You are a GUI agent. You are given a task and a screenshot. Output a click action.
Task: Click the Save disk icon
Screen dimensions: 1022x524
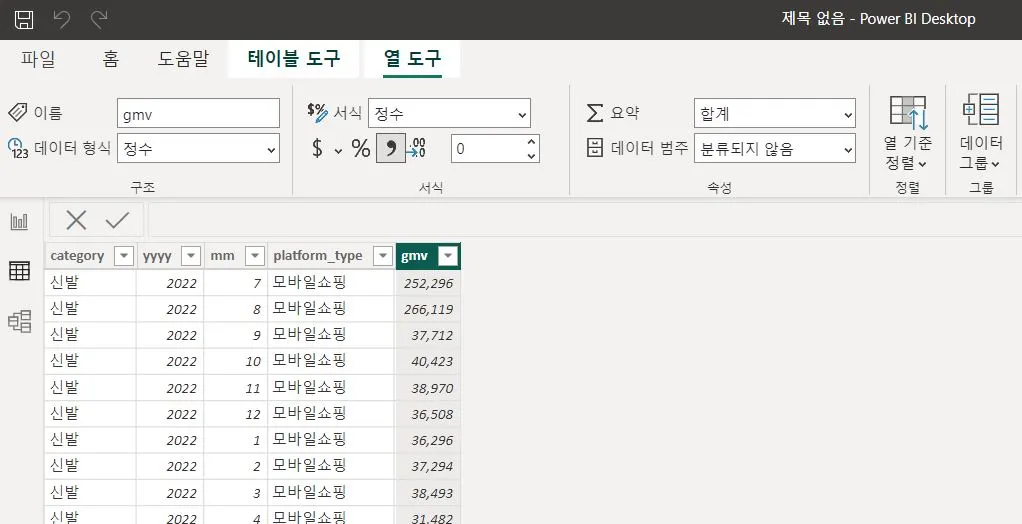point(24,19)
